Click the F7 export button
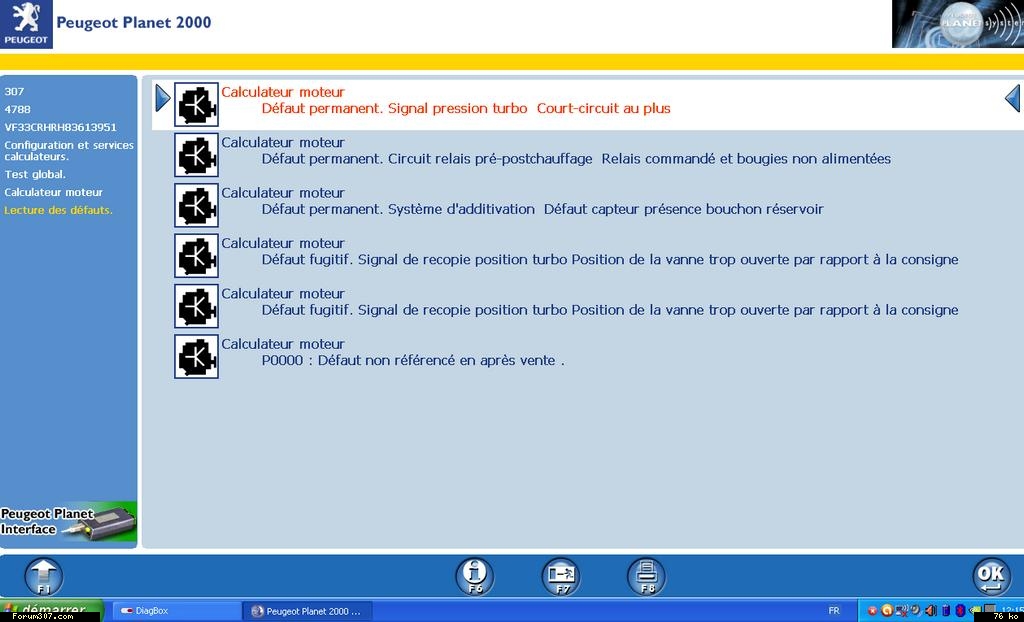This screenshot has height=622, width=1024. (561, 577)
